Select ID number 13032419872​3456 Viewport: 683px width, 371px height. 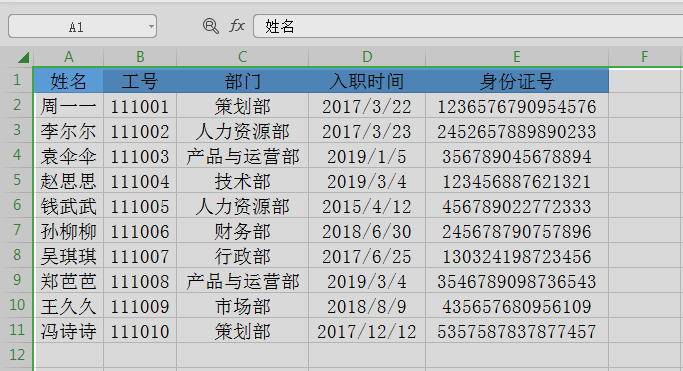coord(517,256)
